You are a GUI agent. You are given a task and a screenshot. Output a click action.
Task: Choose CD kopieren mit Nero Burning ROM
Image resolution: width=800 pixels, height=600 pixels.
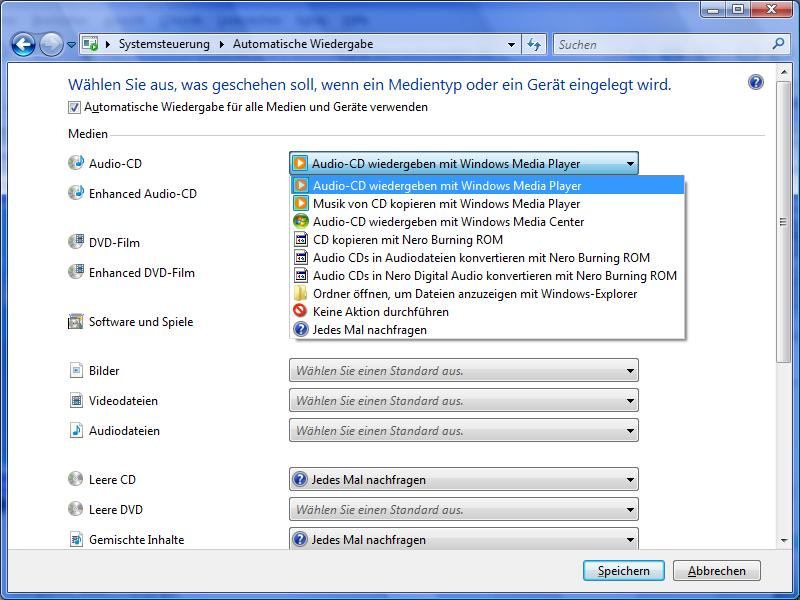[487, 239]
